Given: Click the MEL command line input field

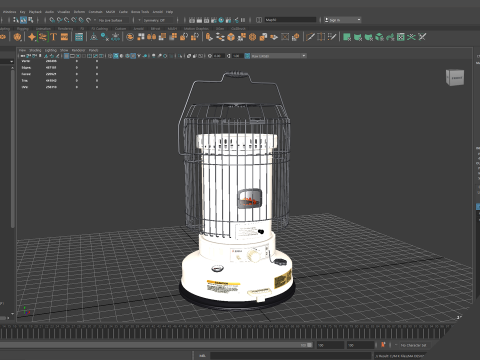Looking at the screenshot, I should coord(291,356).
